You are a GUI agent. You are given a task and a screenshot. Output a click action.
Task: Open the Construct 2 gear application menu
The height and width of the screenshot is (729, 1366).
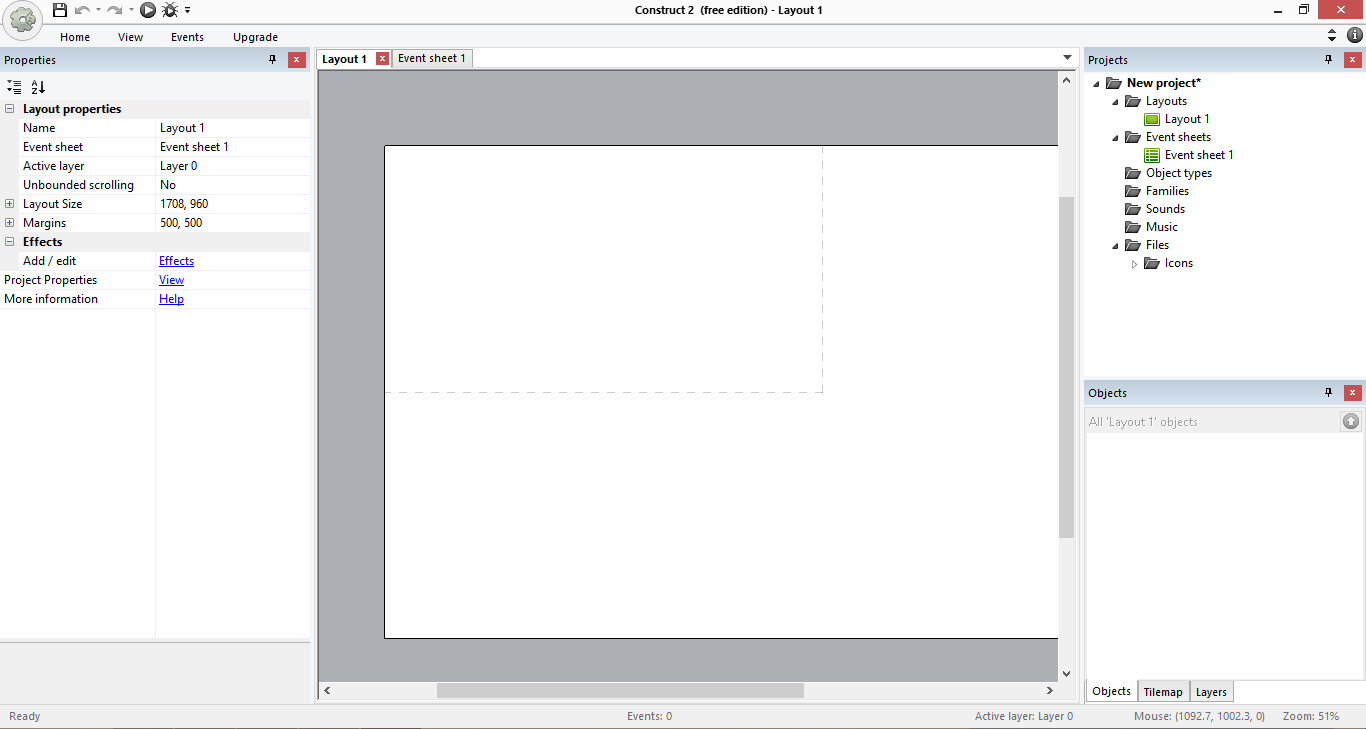22,20
